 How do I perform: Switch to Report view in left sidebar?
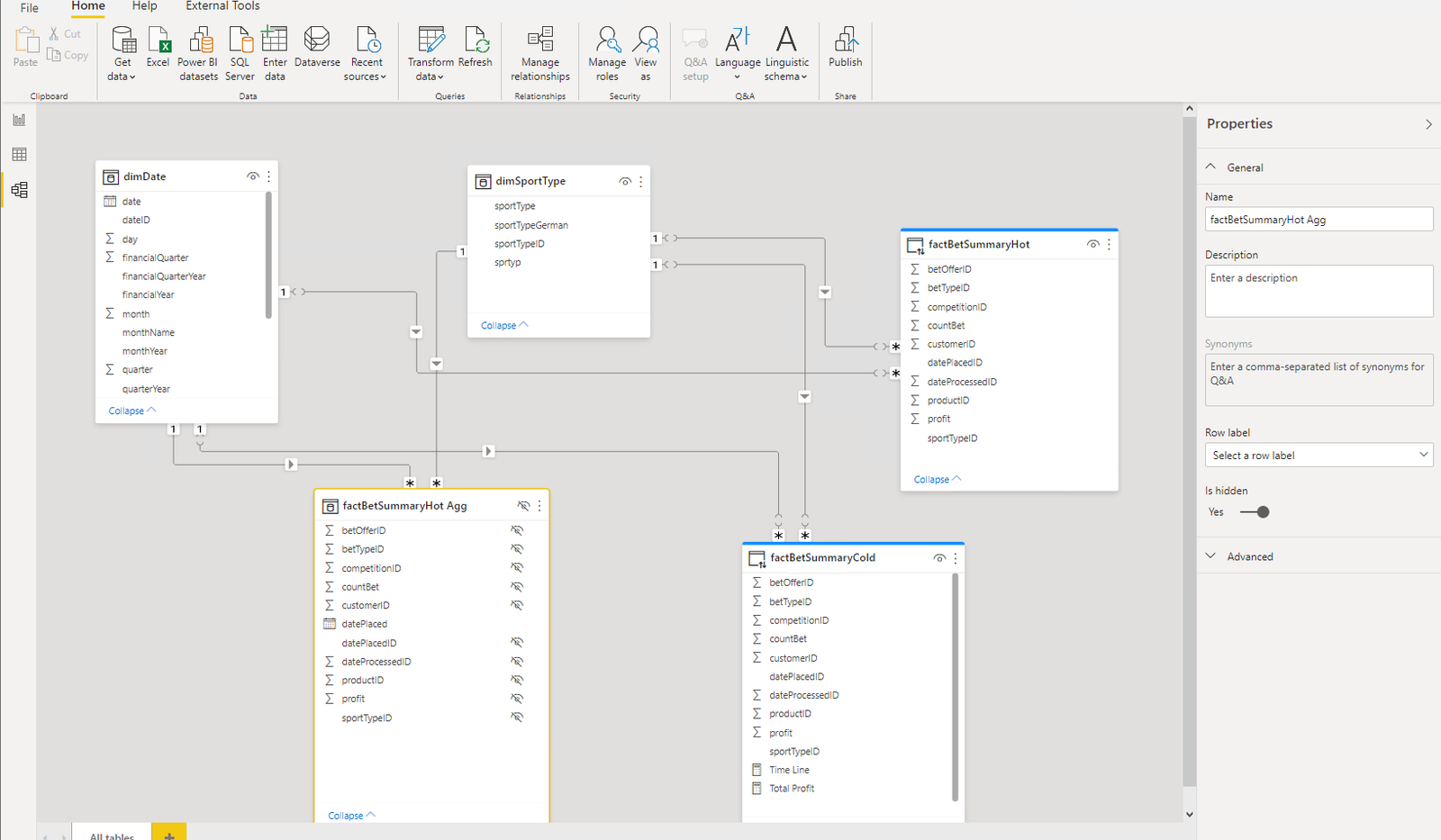pyautogui.click(x=19, y=119)
